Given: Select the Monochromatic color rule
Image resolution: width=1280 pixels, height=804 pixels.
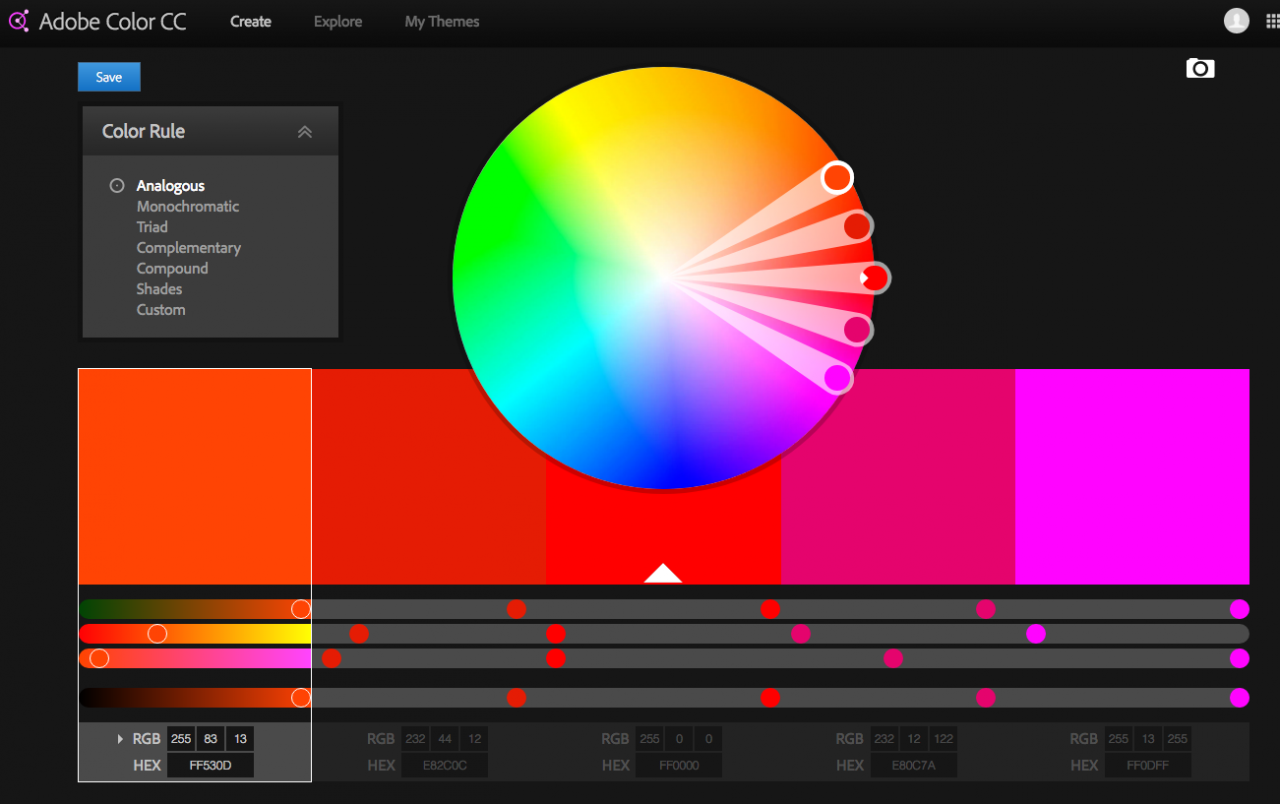Looking at the screenshot, I should (x=187, y=206).
